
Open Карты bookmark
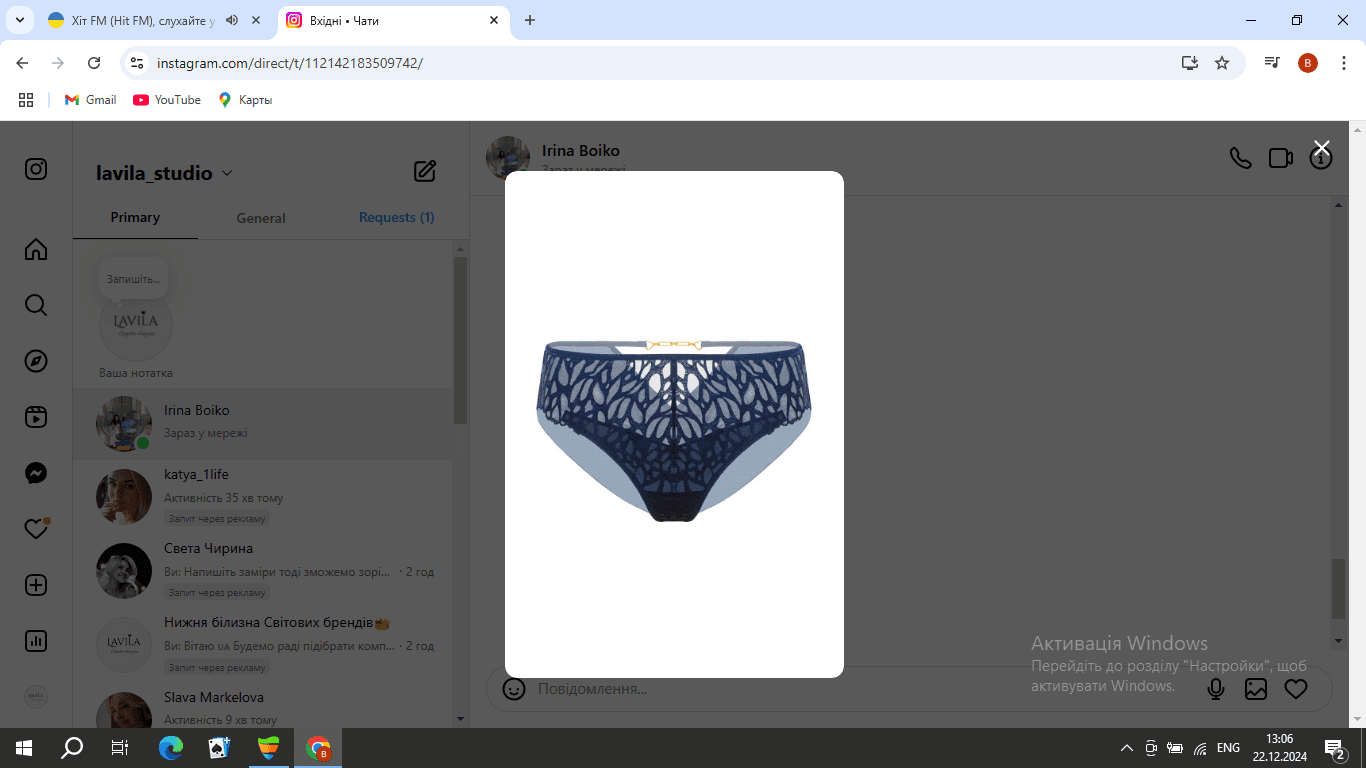click(x=245, y=100)
